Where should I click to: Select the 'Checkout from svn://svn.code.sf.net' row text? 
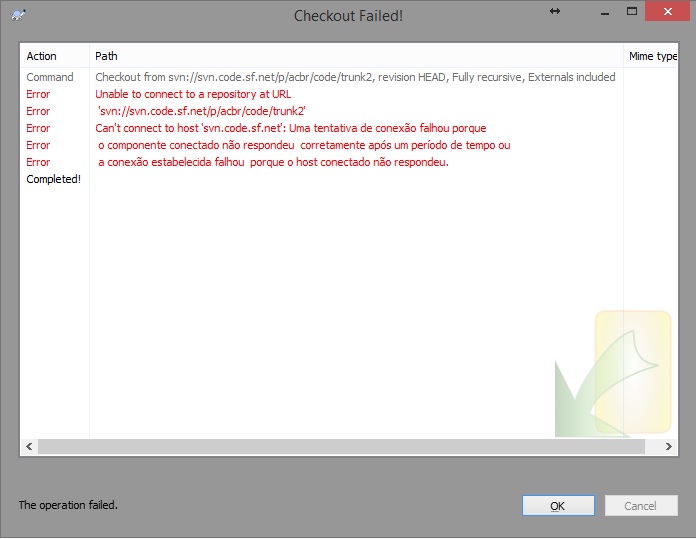[355, 77]
